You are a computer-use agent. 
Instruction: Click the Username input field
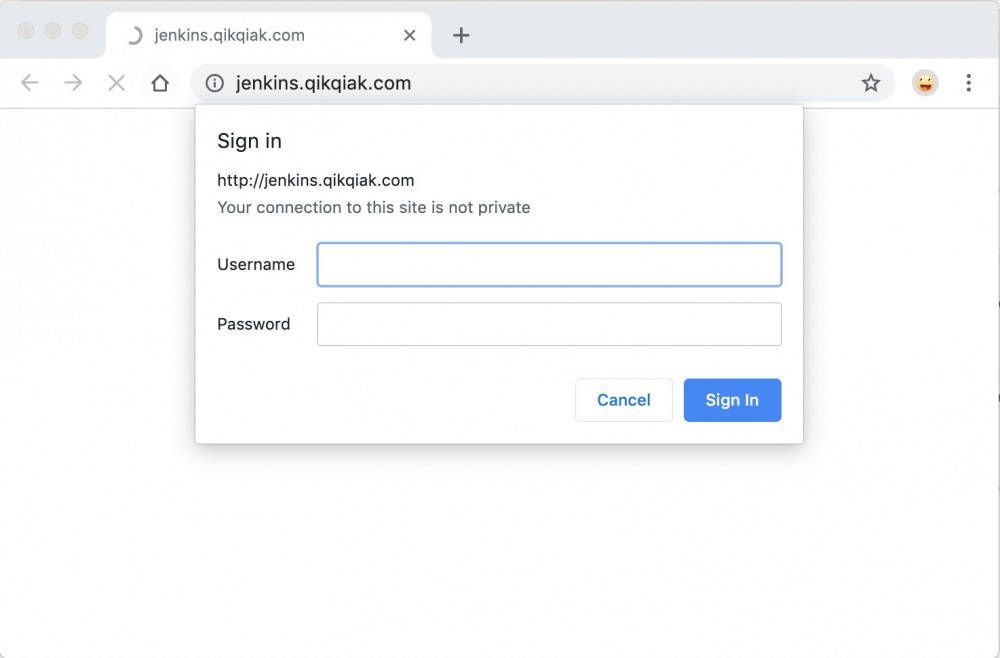(x=549, y=265)
